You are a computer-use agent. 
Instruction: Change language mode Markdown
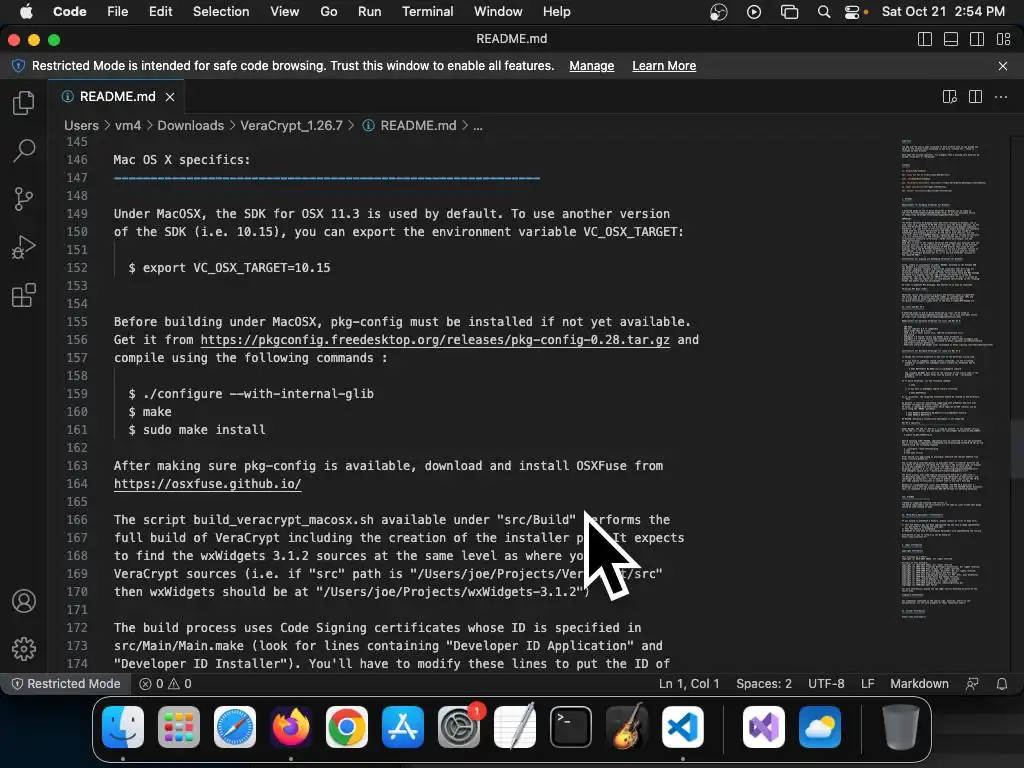pos(919,684)
